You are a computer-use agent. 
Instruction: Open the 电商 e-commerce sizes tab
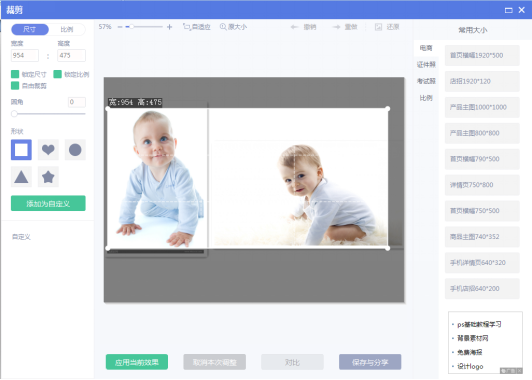[x=425, y=48]
